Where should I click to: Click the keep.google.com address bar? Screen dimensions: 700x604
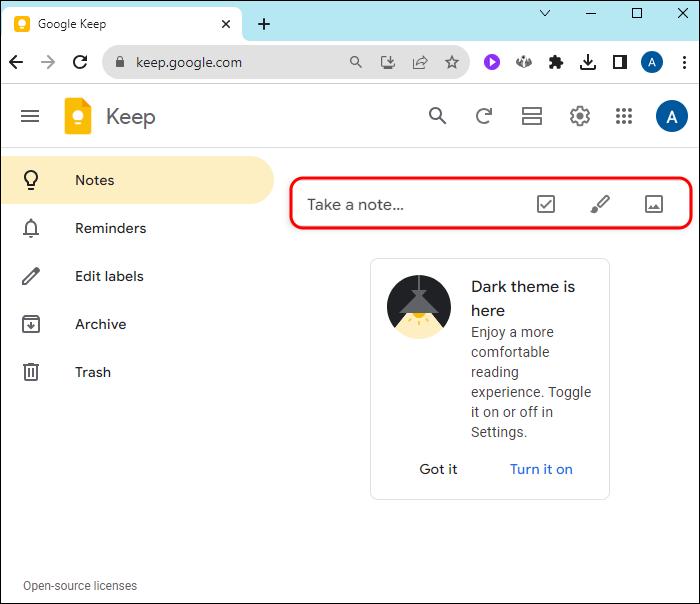pyautogui.click(x=286, y=62)
